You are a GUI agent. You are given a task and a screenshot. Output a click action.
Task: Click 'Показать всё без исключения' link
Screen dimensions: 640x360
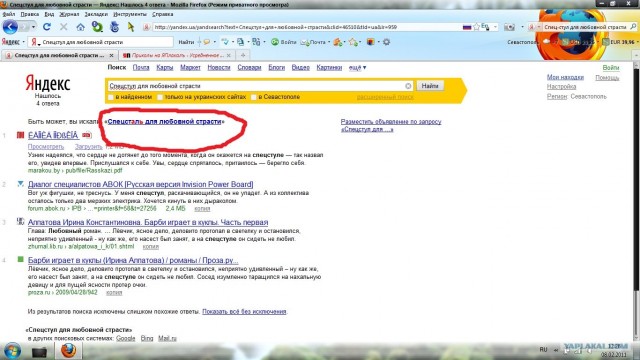coord(244,311)
